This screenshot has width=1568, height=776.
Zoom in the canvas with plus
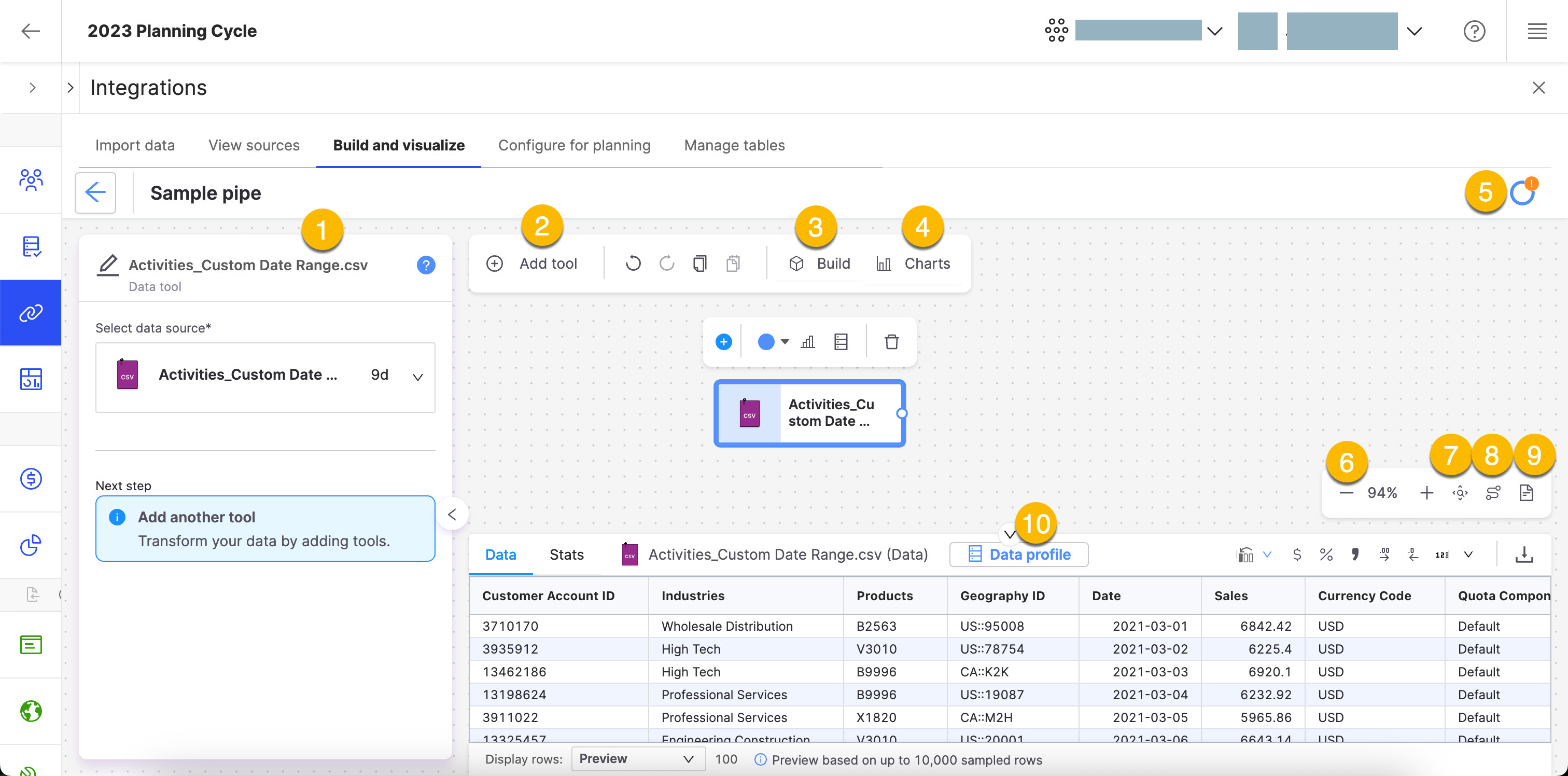pos(1426,493)
